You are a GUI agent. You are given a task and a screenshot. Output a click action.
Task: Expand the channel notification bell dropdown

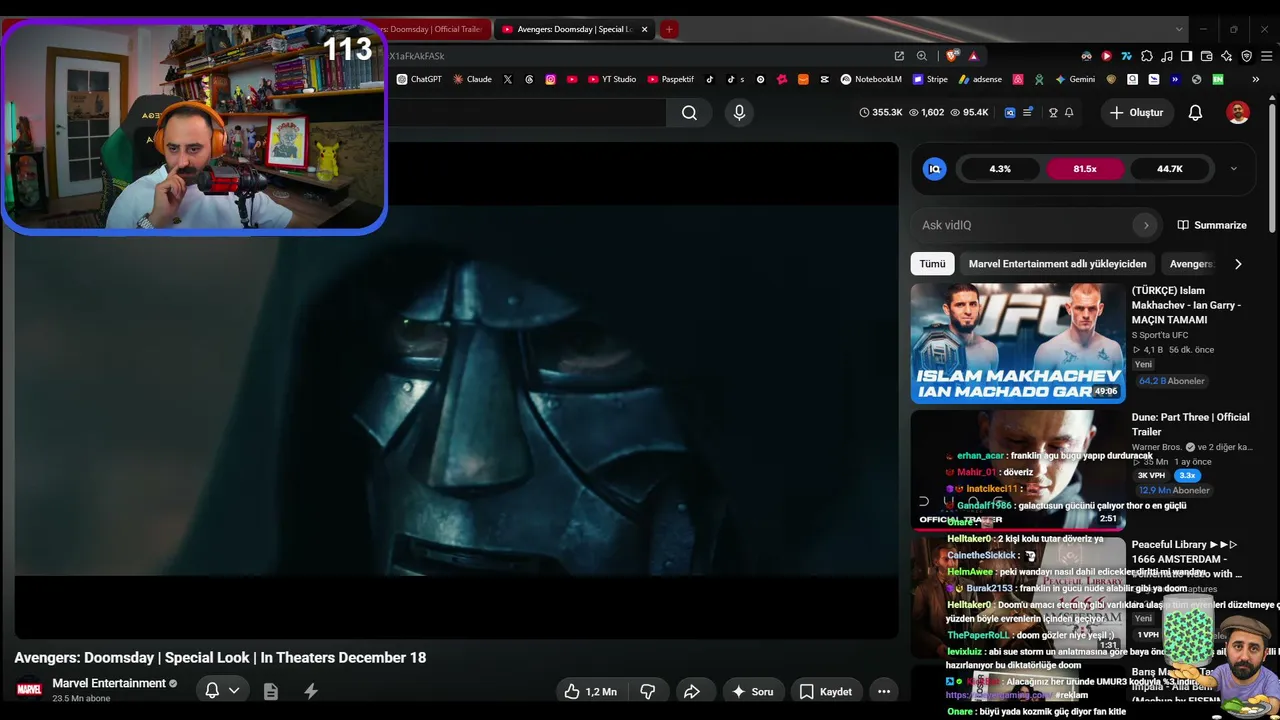[x=234, y=690]
